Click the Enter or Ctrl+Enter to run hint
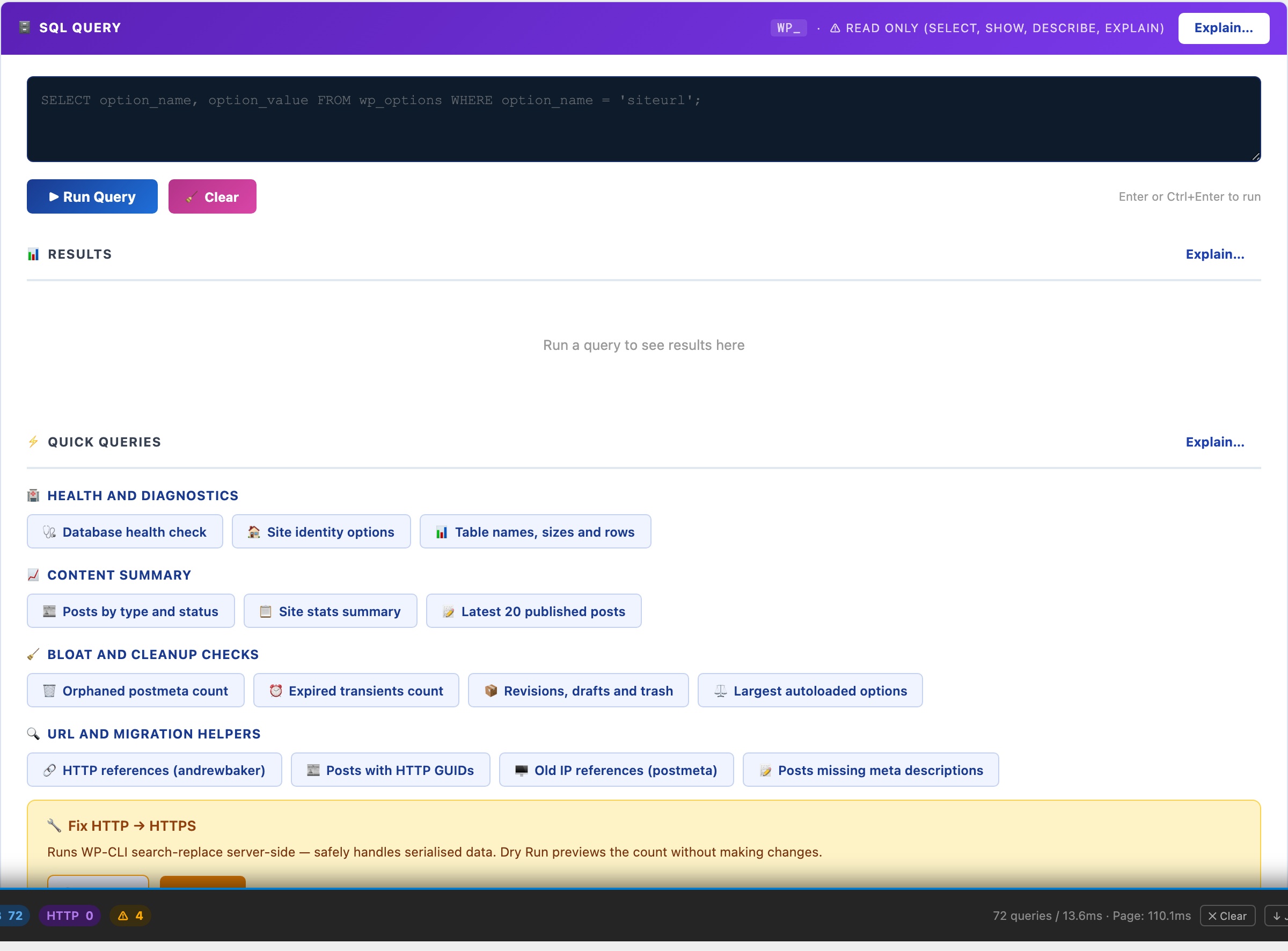 click(1190, 196)
